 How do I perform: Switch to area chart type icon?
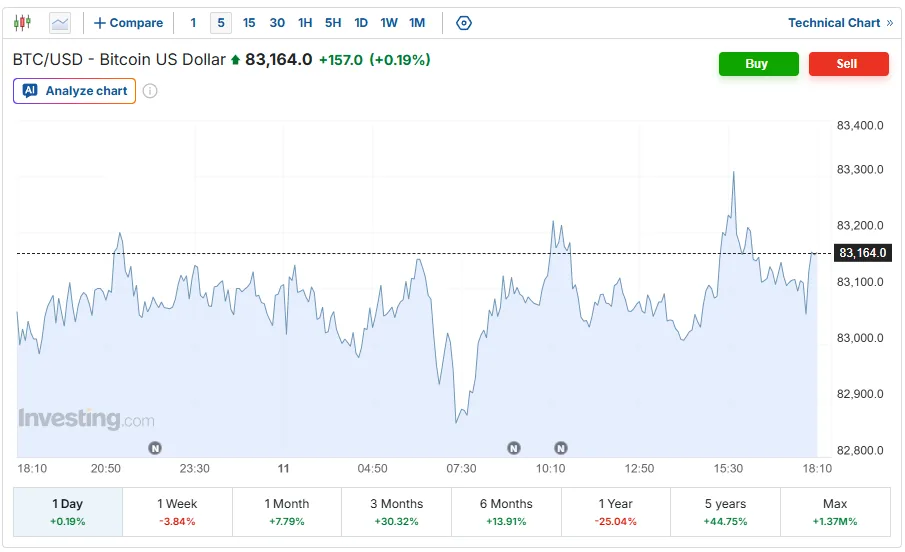60,23
